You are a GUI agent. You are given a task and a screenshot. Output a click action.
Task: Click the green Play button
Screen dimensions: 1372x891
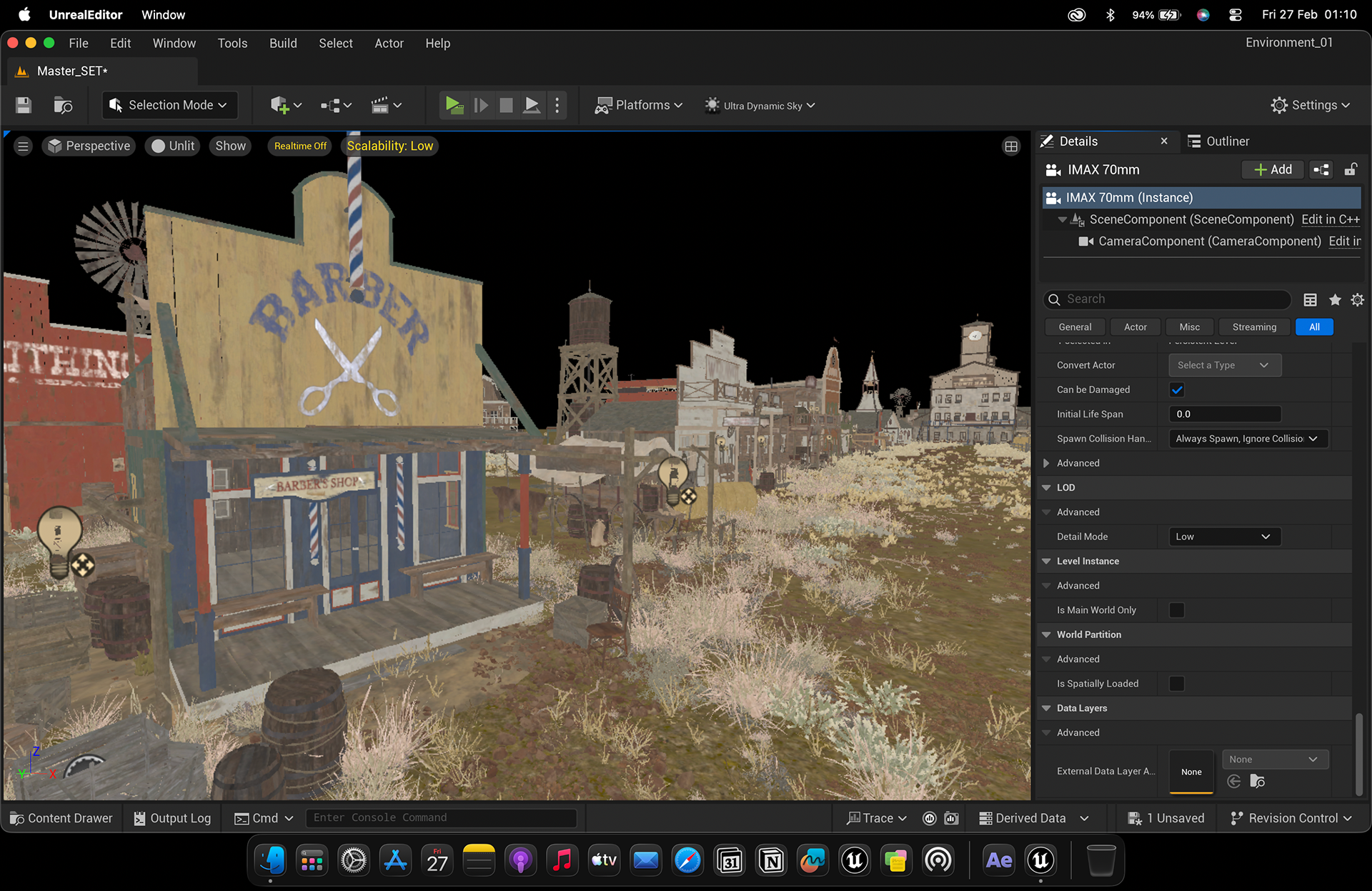(454, 106)
